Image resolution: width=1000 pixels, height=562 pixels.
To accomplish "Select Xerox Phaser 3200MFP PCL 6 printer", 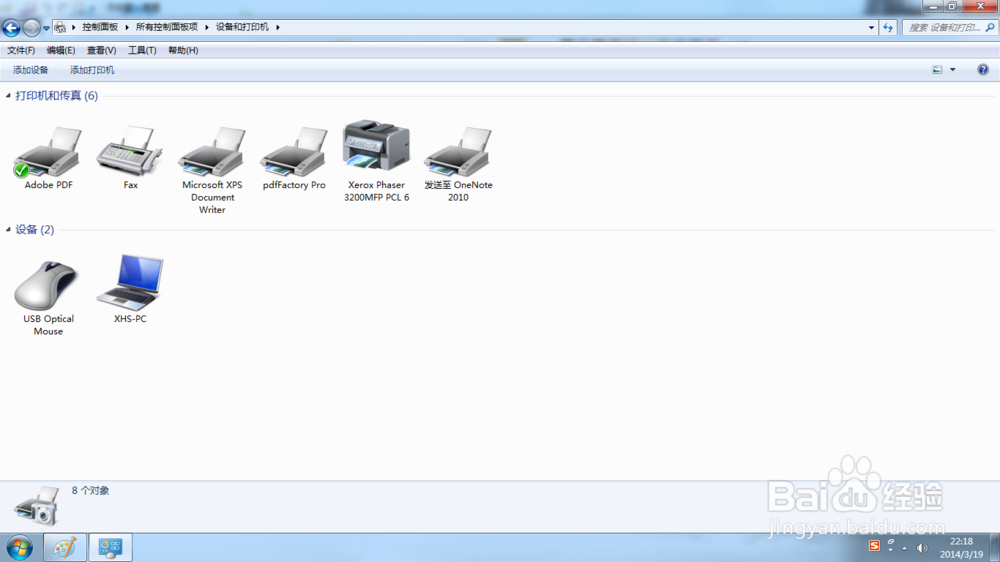I will [376, 145].
